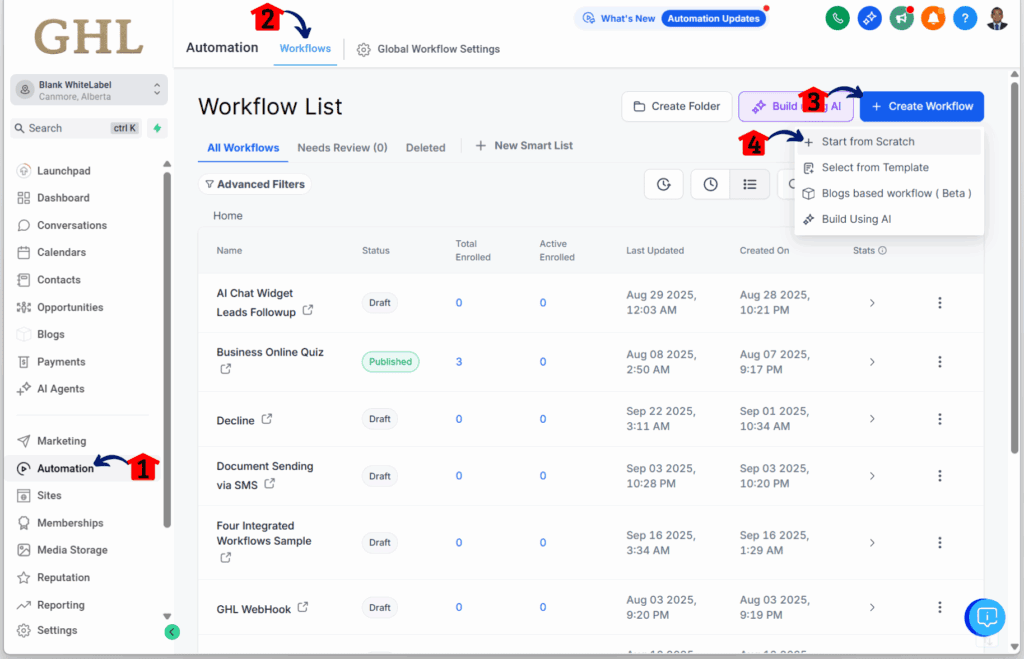Go to Contacts in sidebar

pyautogui.click(x=59, y=280)
